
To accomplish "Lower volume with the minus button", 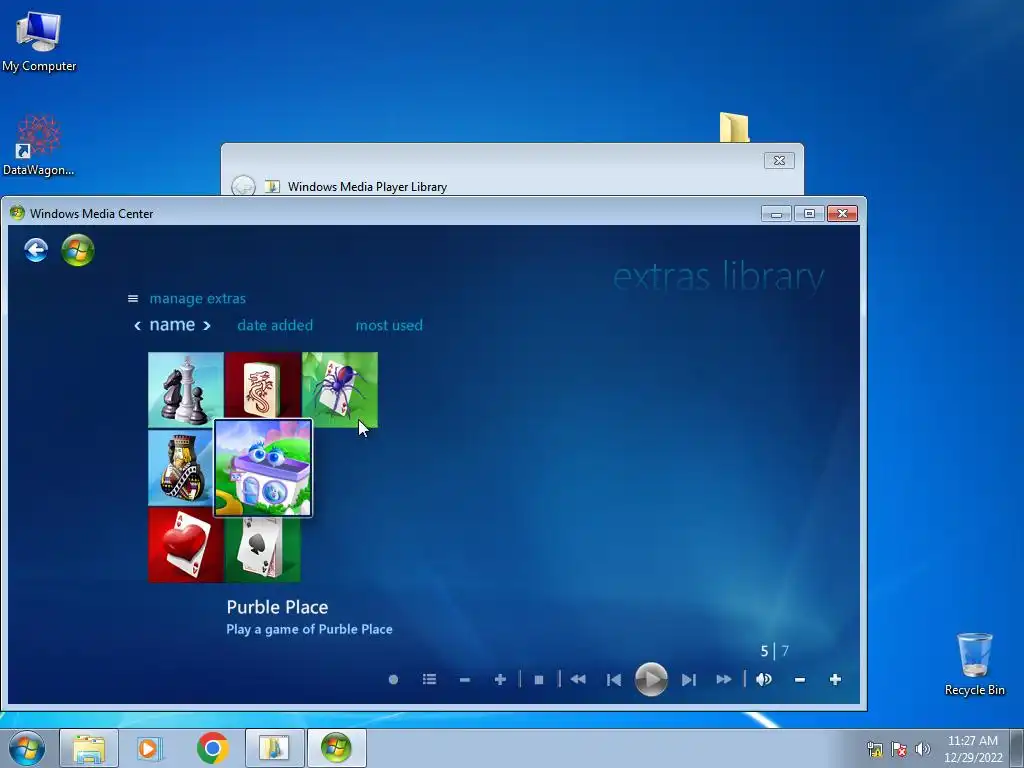I will click(x=799, y=680).
